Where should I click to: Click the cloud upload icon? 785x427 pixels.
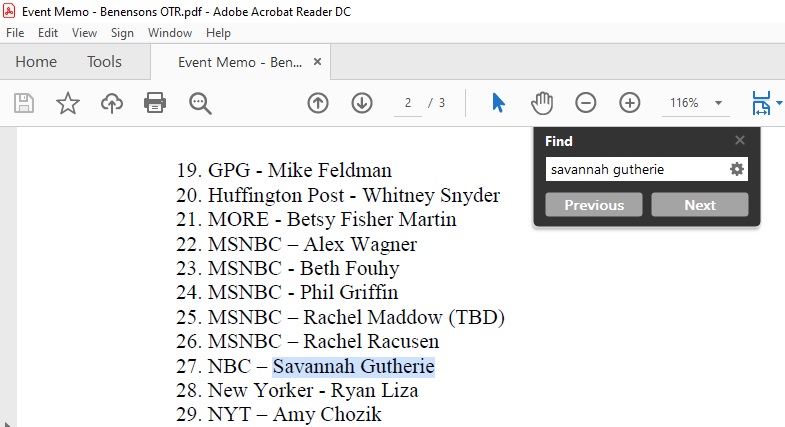[x=112, y=103]
